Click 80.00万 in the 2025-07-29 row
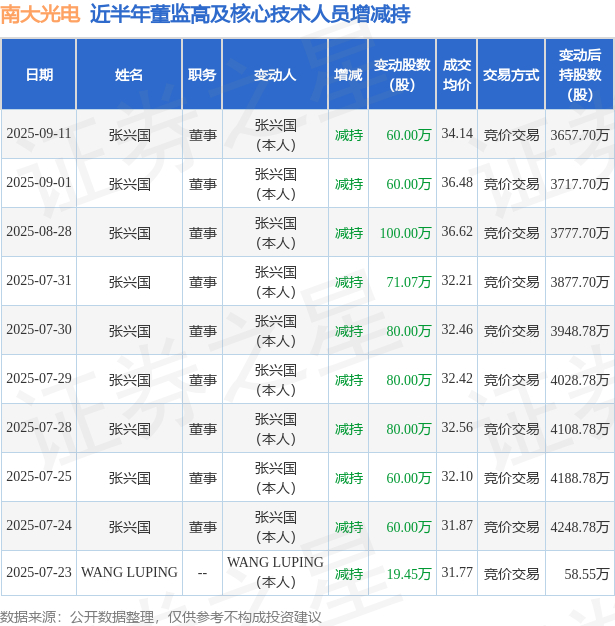 tap(409, 380)
